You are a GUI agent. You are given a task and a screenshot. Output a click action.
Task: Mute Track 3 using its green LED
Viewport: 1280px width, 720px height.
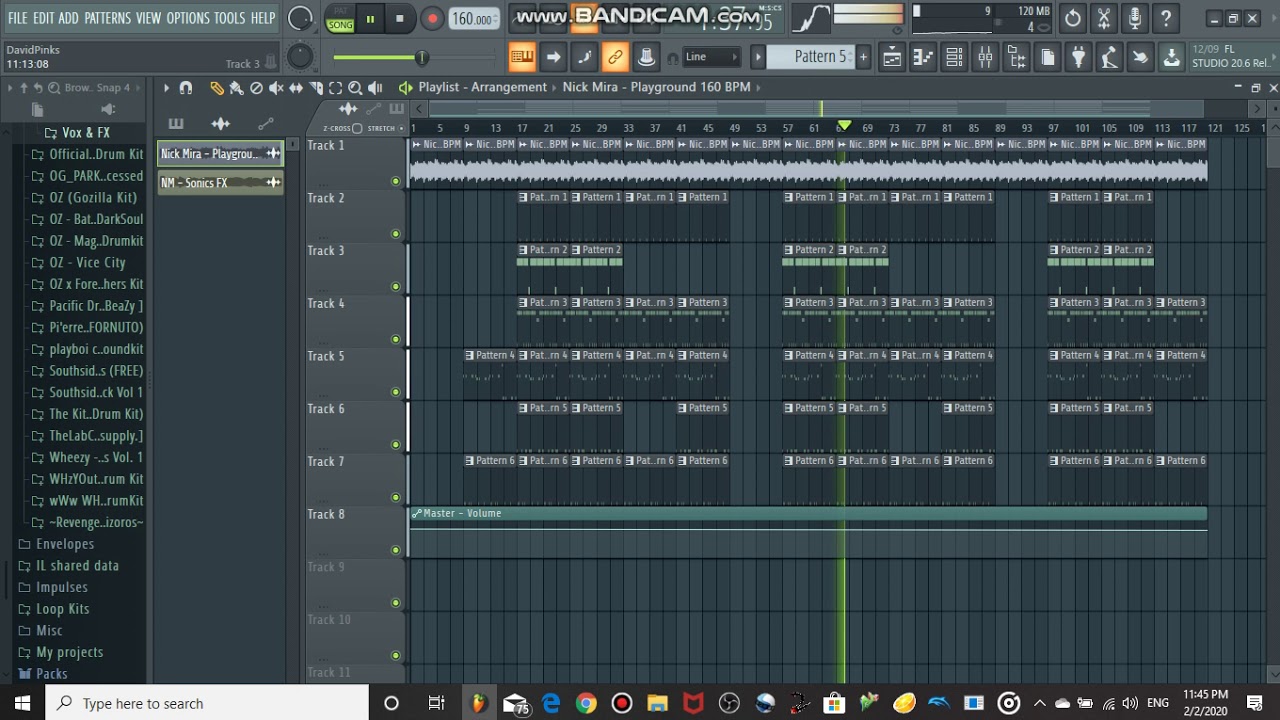pyautogui.click(x=396, y=286)
